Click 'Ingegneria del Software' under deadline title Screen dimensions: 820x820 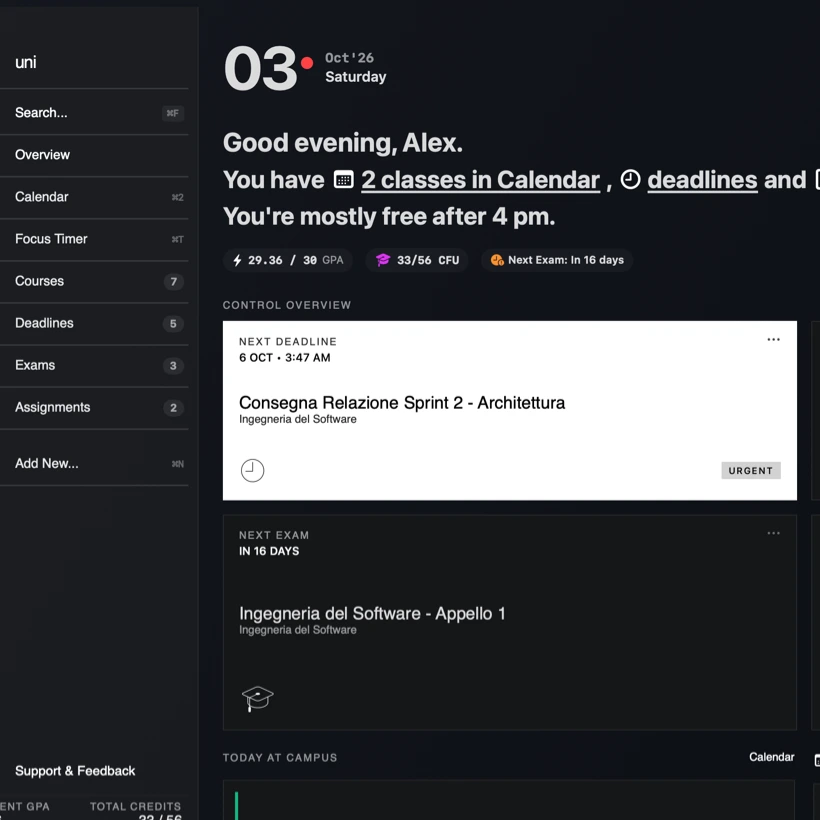coord(298,419)
